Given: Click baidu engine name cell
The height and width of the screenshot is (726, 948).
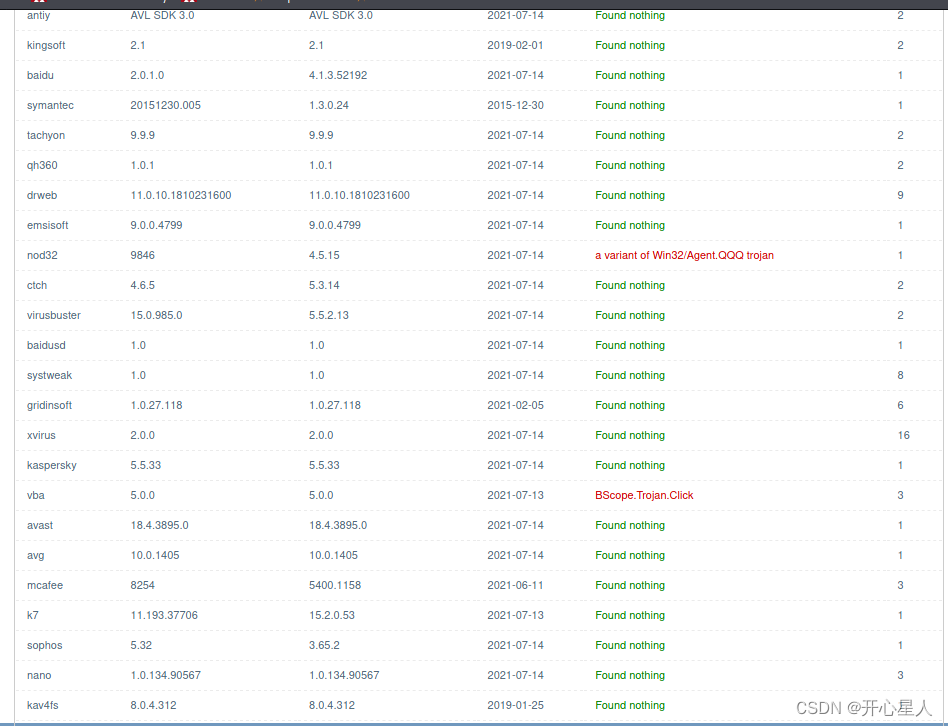Looking at the screenshot, I should [x=40, y=76].
